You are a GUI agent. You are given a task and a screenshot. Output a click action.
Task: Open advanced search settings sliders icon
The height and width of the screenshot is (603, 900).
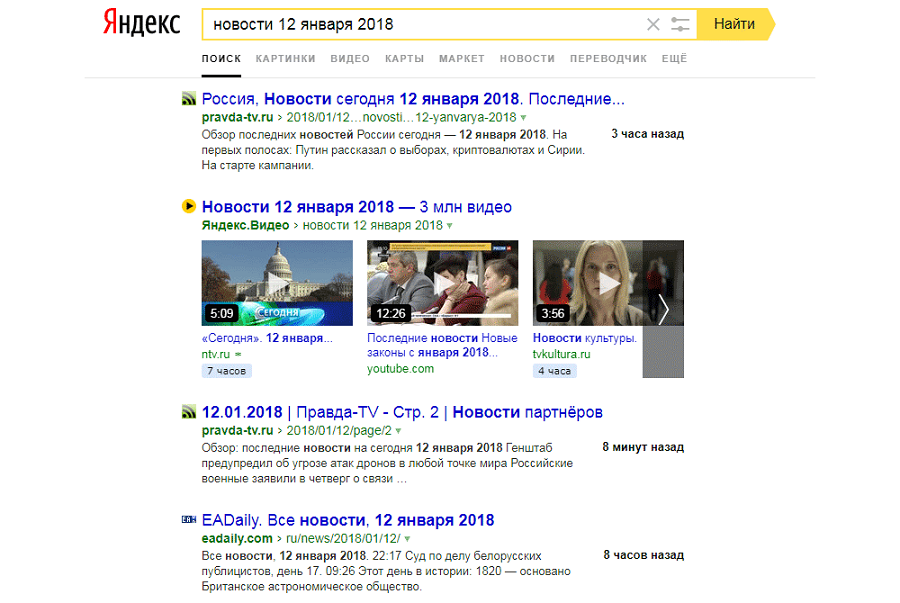(680, 24)
